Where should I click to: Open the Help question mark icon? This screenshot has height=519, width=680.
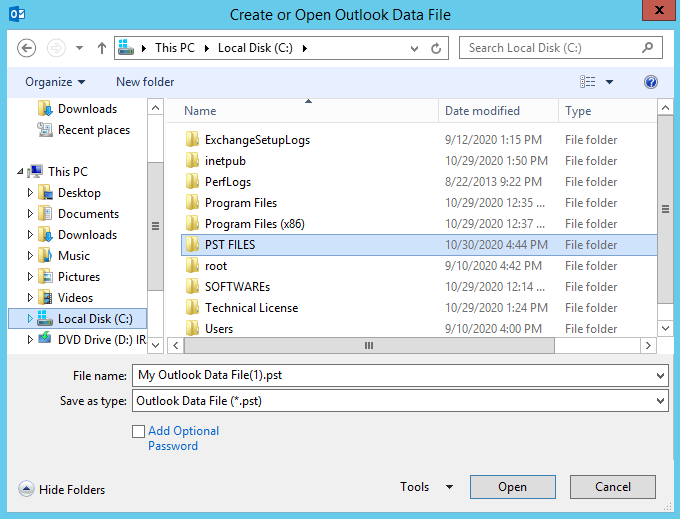[x=651, y=82]
